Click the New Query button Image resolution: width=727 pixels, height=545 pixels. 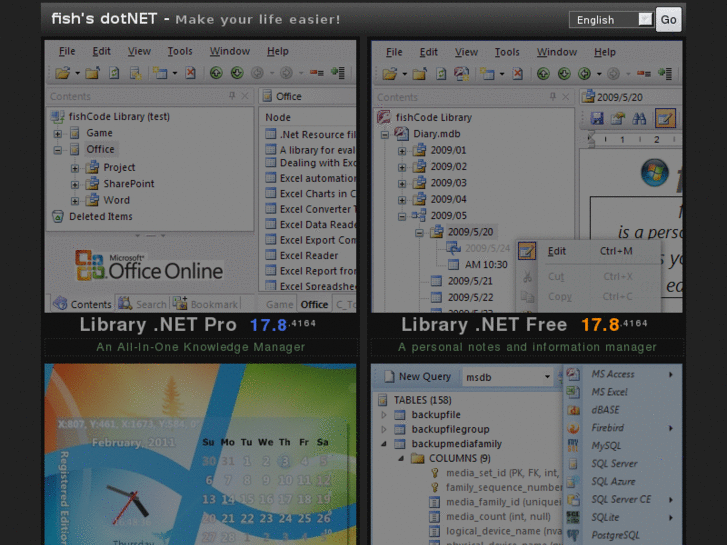point(417,377)
